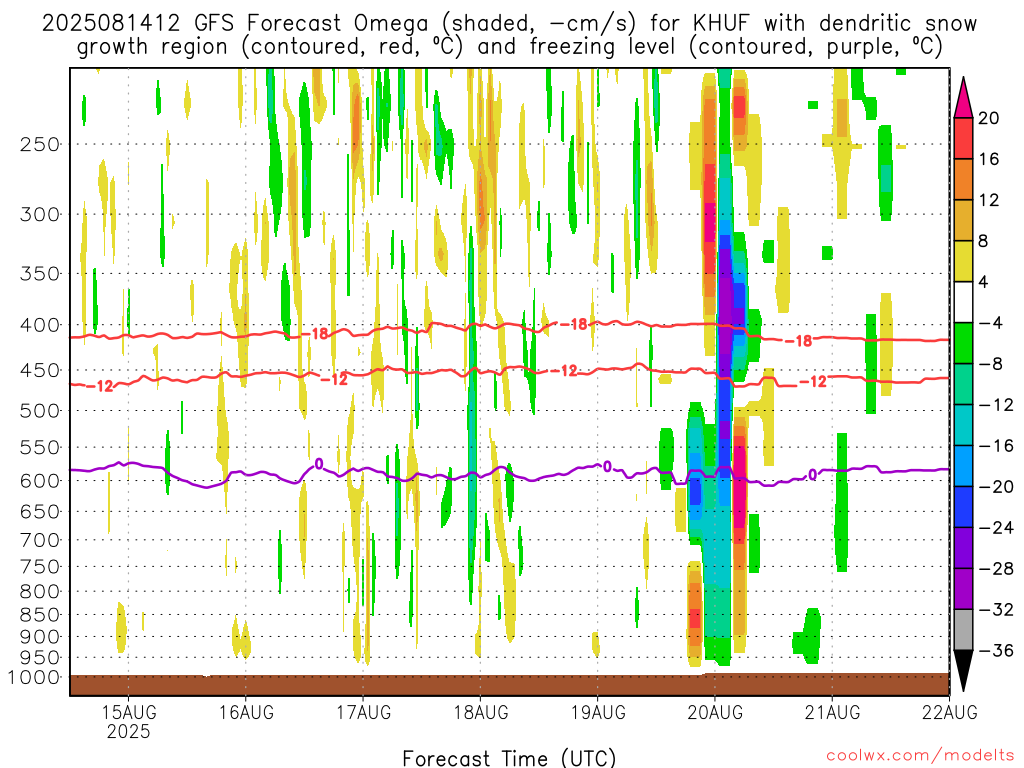Click the purple color swatch for -24 to -28

coord(963,548)
